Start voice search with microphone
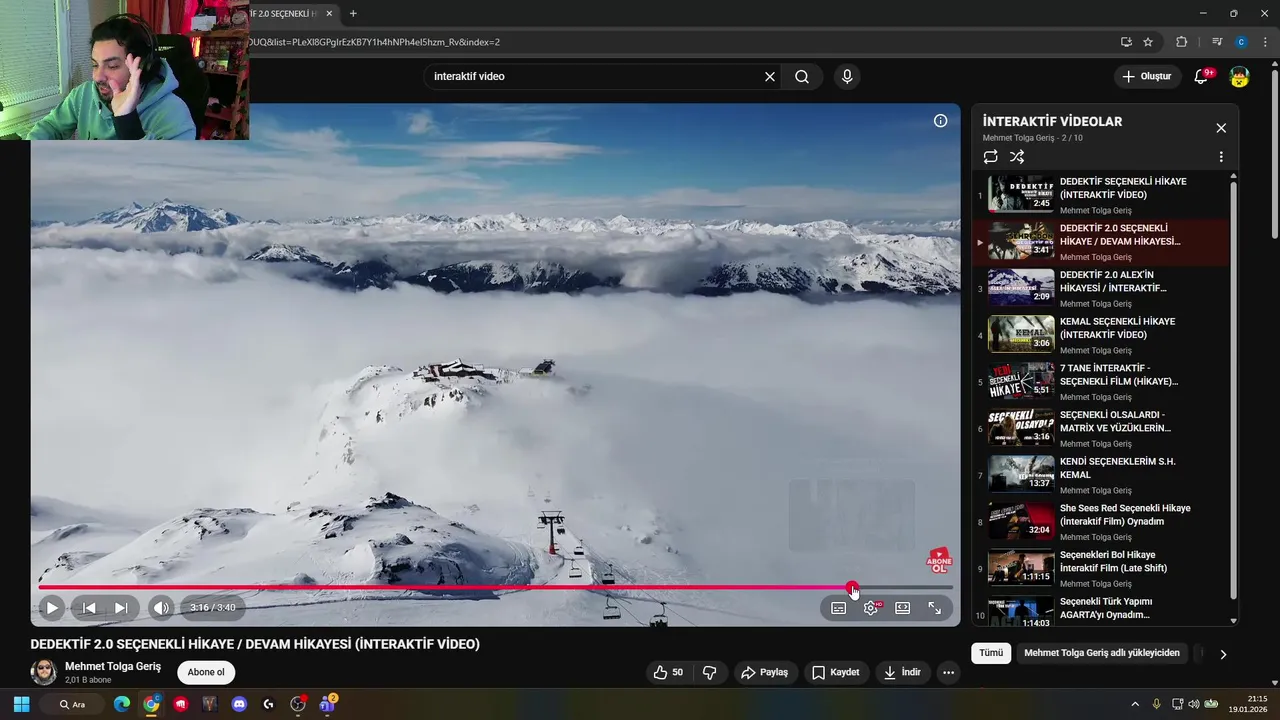The image size is (1280, 720). [x=847, y=77]
